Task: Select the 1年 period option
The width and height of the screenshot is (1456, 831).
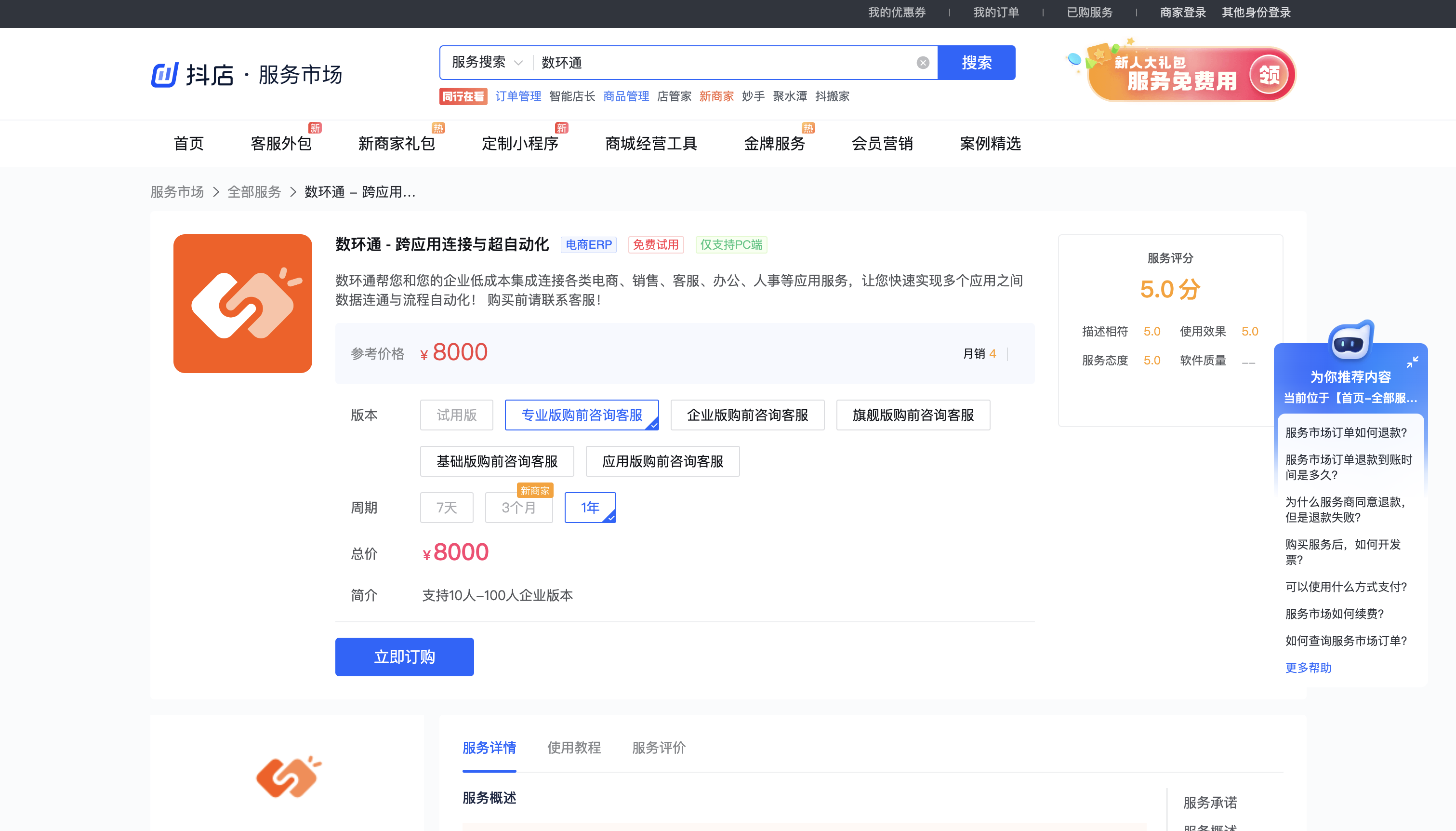Action: pyautogui.click(x=590, y=508)
